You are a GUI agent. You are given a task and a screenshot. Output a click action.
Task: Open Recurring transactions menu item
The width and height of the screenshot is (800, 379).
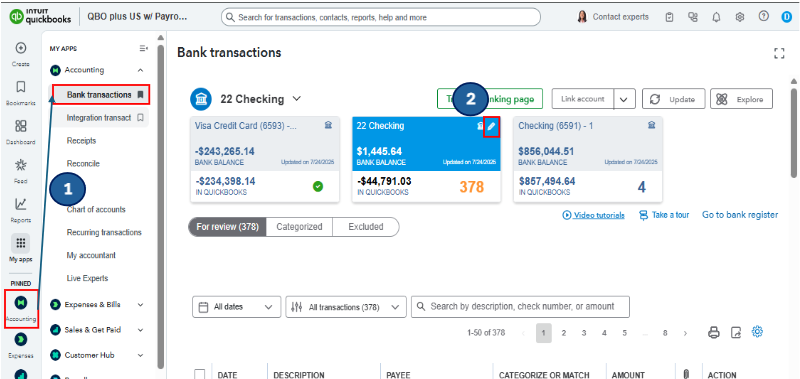(x=104, y=233)
